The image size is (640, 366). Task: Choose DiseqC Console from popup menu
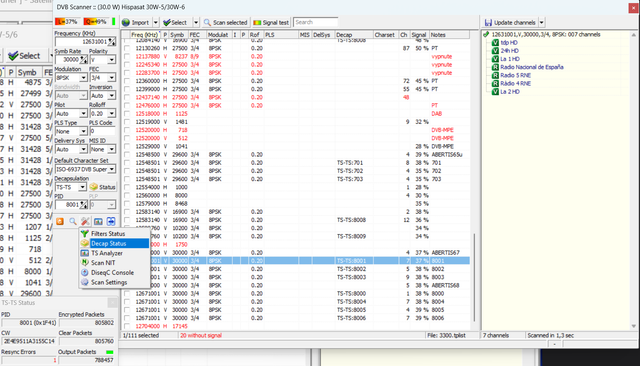point(115,273)
